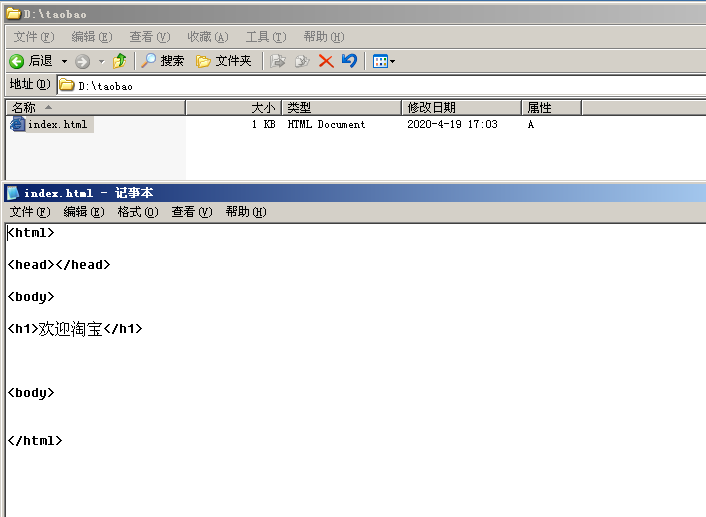Viewport: 706px width, 517px height.
Task: Click the Copy To toolbar icon
Action: [302, 61]
